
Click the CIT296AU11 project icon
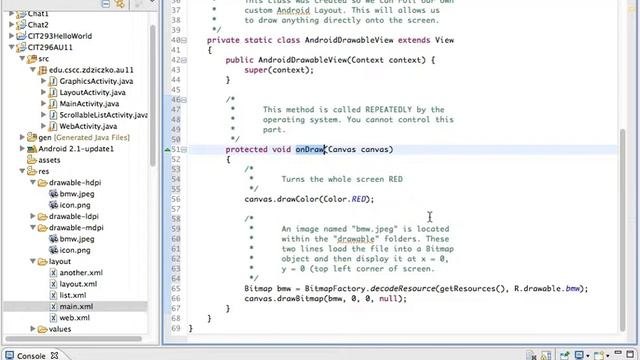tap(21, 47)
